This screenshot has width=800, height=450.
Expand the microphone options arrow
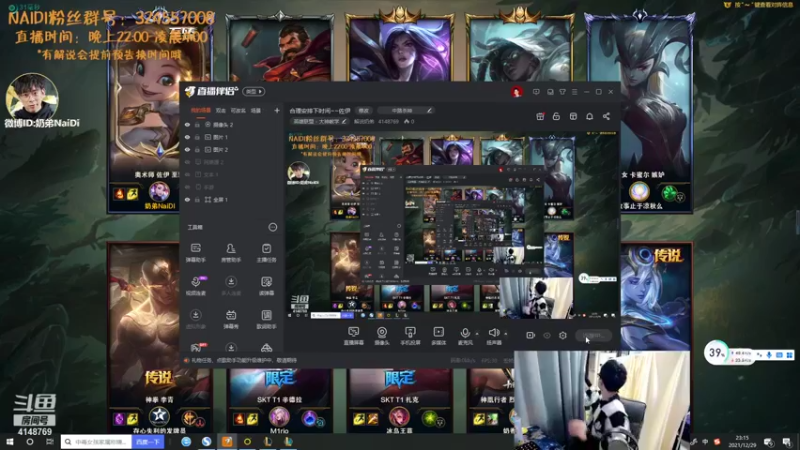pyautogui.click(x=477, y=334)
